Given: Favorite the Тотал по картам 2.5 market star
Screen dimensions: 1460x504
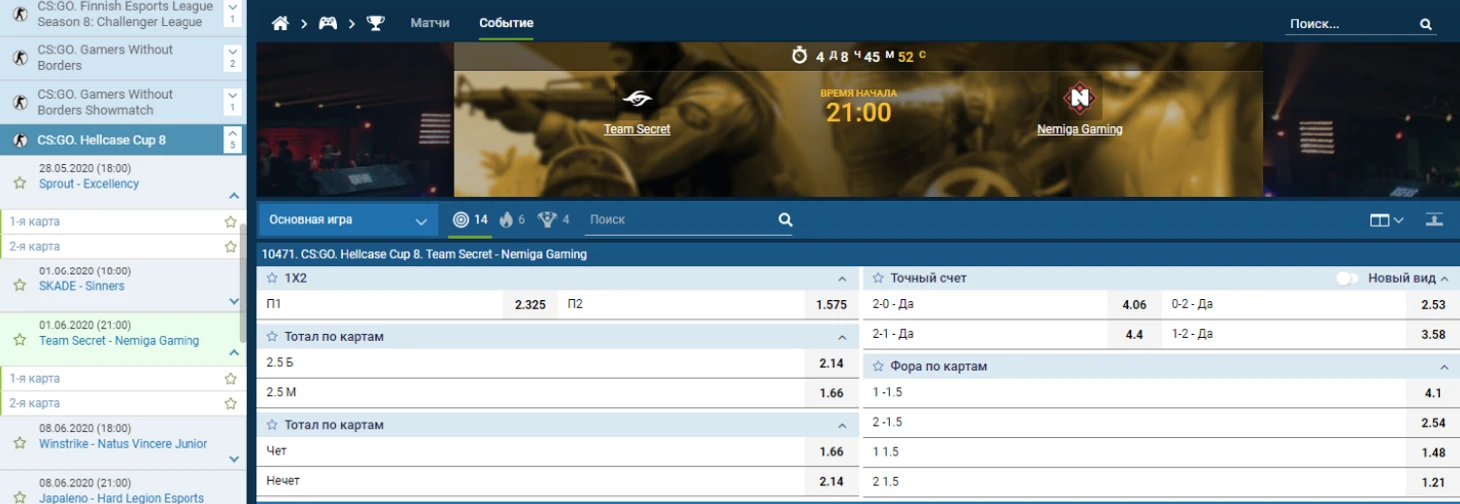Looking at the screenshot, I should point(272,337).
